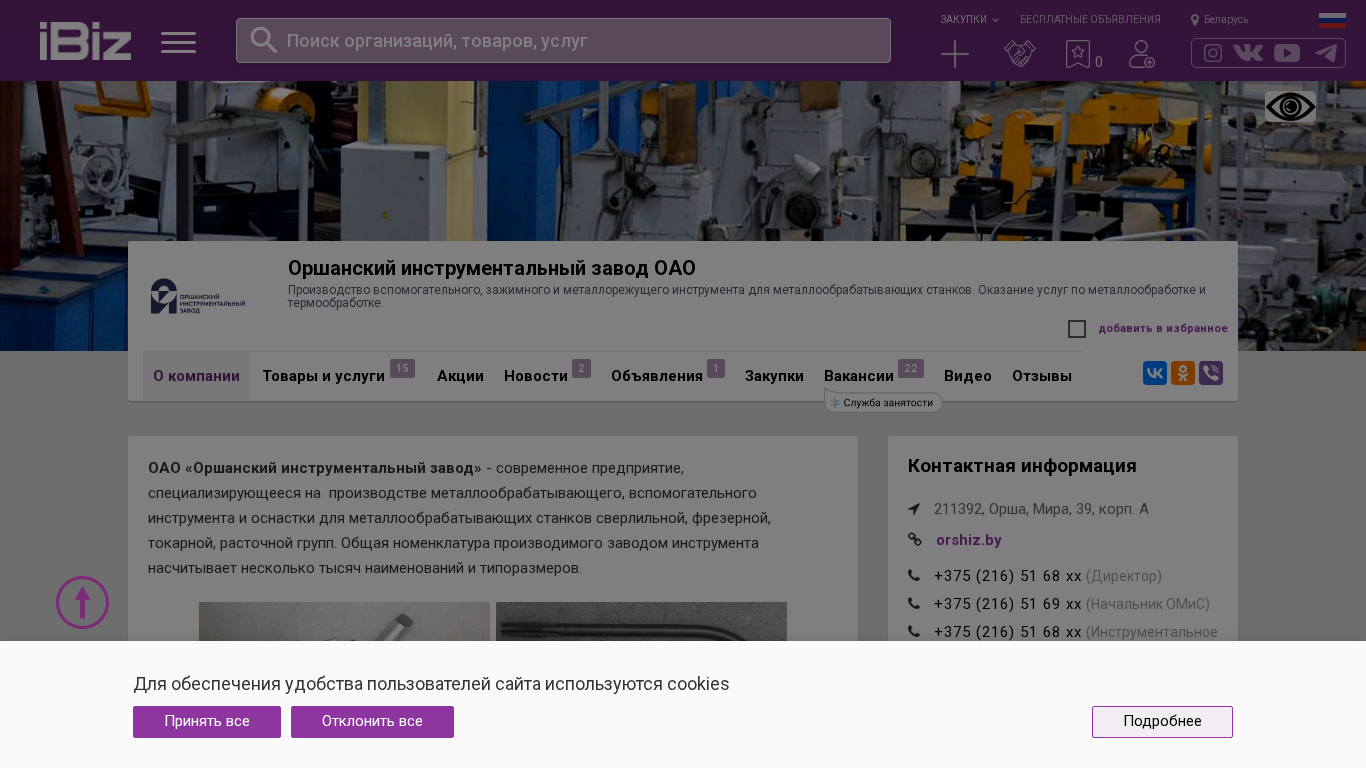
Task: Open the Отзывы tab
Action: [x=1042, y=376]
